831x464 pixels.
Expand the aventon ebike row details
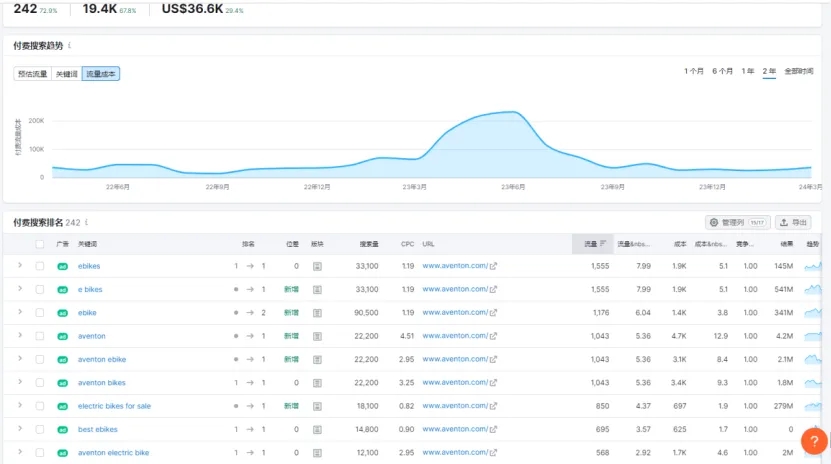pos(19,359)
